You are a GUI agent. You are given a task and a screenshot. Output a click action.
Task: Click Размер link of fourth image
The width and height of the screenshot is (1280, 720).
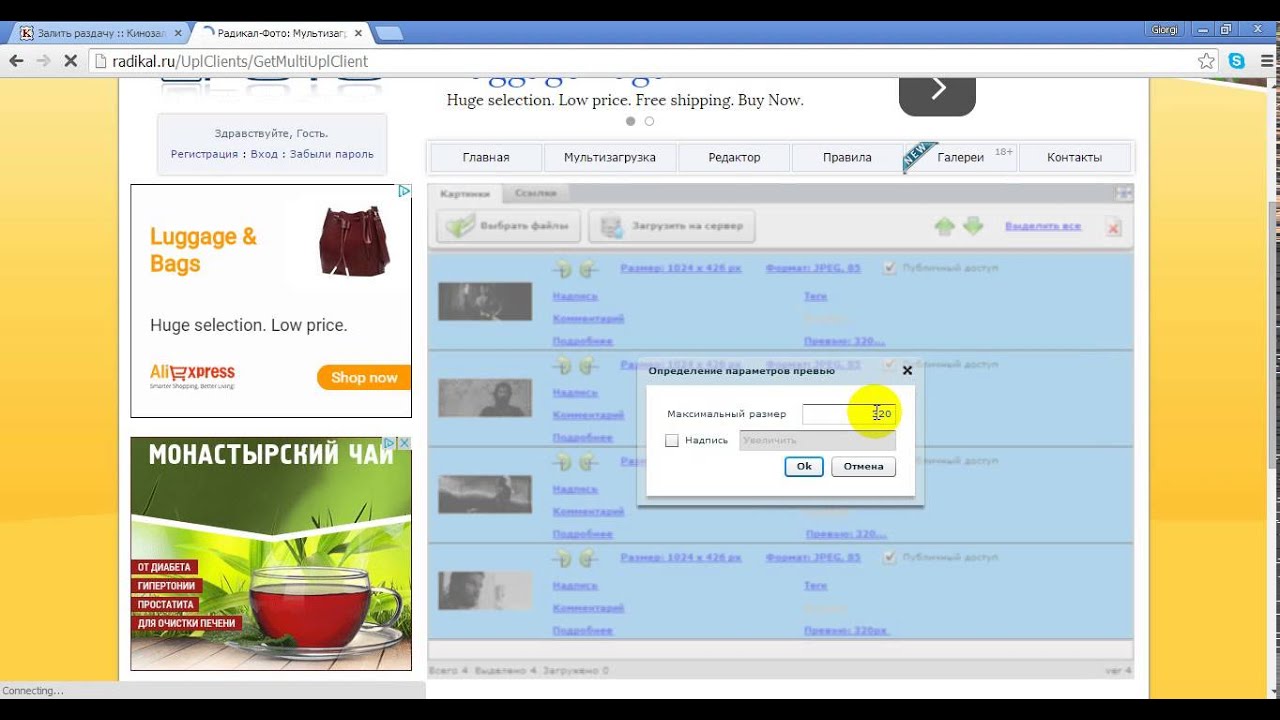681,557
